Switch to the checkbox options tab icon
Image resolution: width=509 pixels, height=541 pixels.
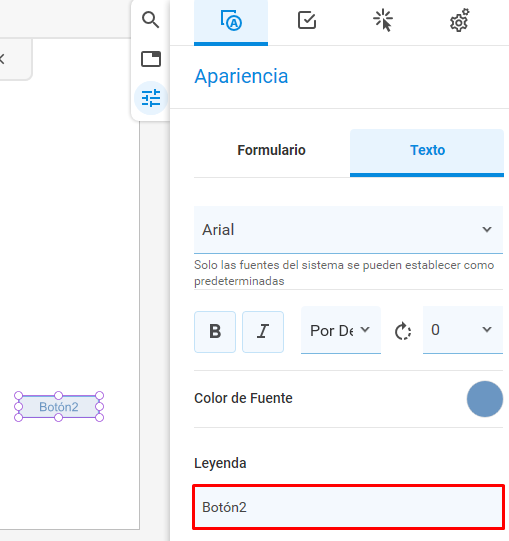pyautogui.click(x=307, y=20)
